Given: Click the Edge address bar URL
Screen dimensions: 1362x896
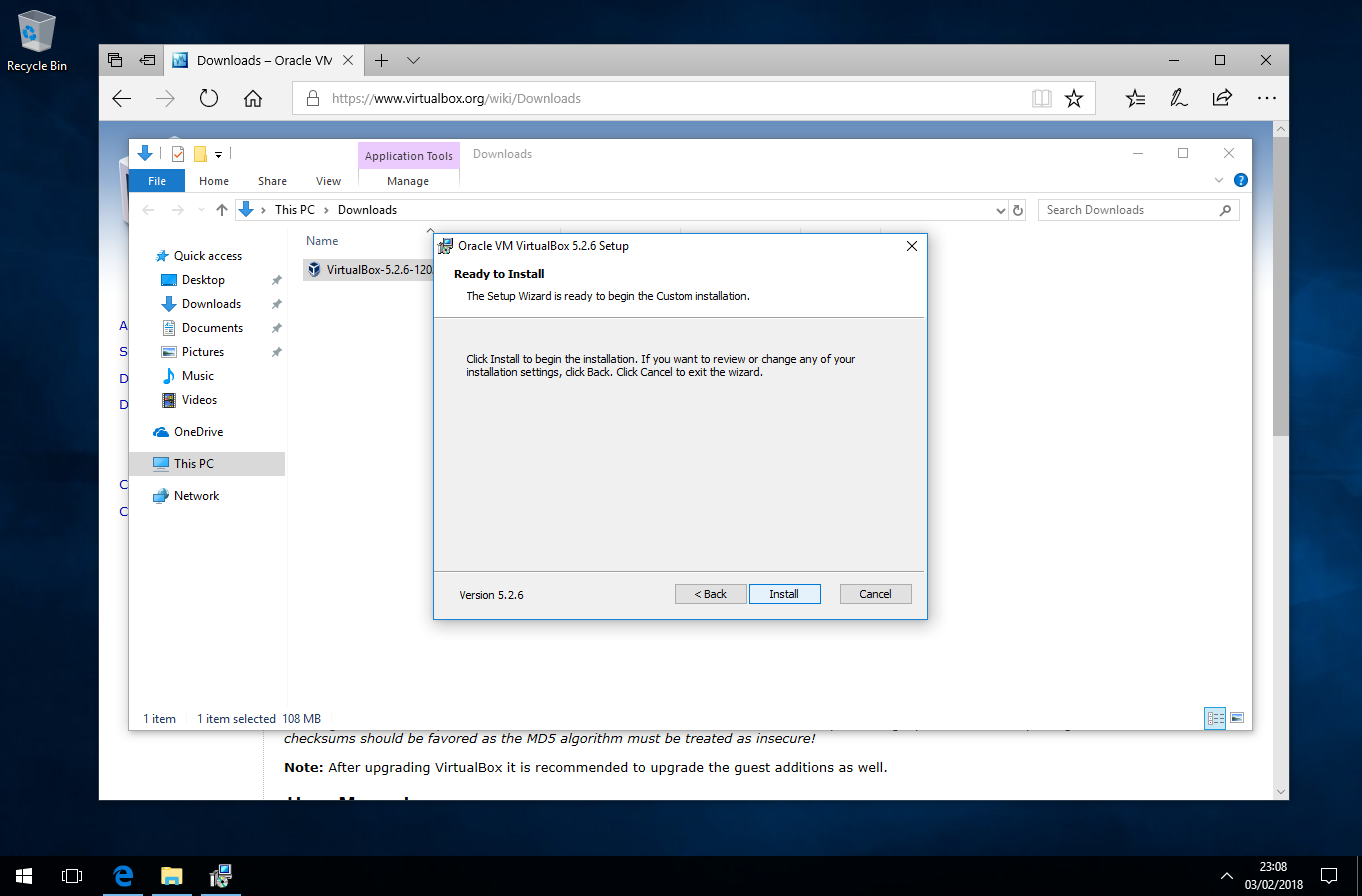Looking at the screenshot, I should (456, 99).
